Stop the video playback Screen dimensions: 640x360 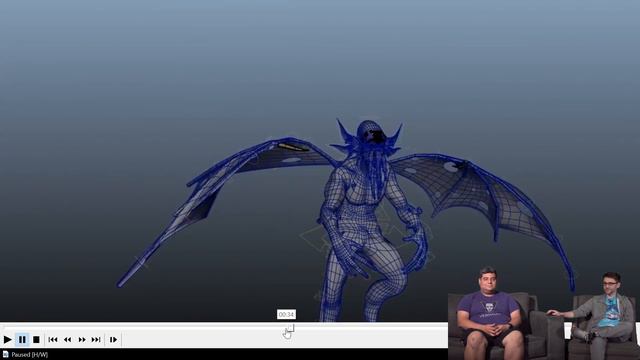coord(36,339)
